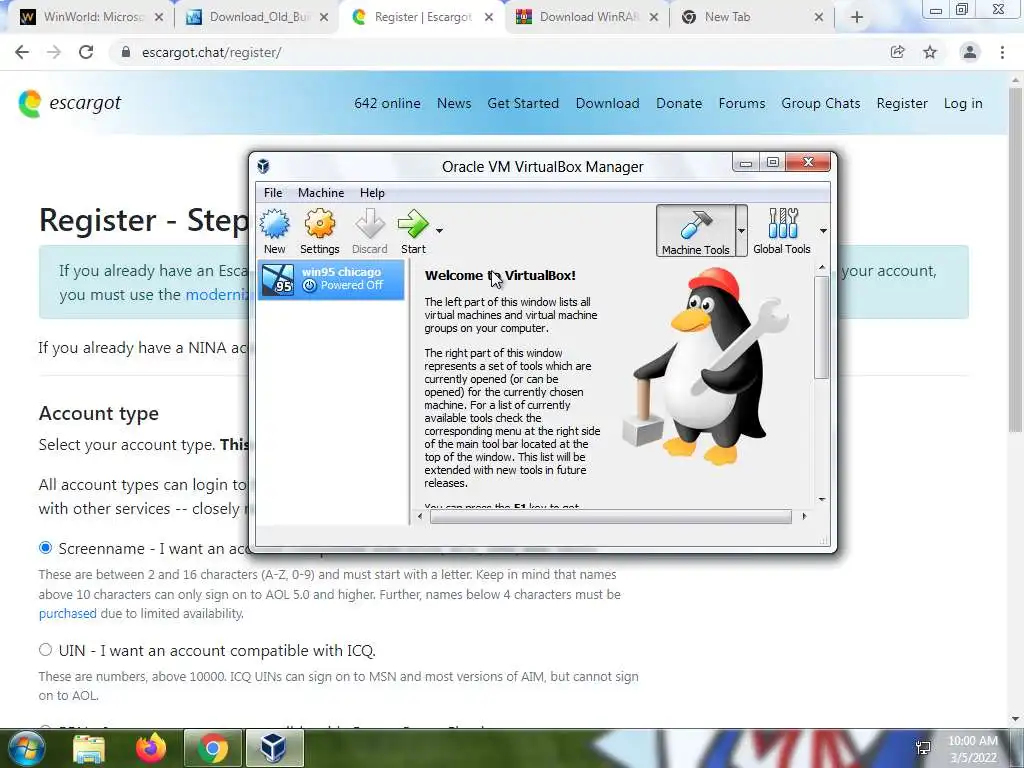
Task: Click the welcome pane horizontal scrollbar
Action: (x=611, y=517)
